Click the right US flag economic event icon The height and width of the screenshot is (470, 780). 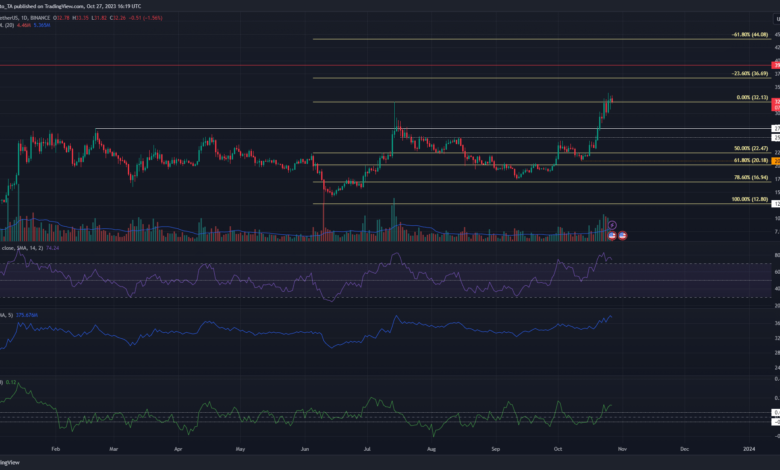tap(623, 235)
